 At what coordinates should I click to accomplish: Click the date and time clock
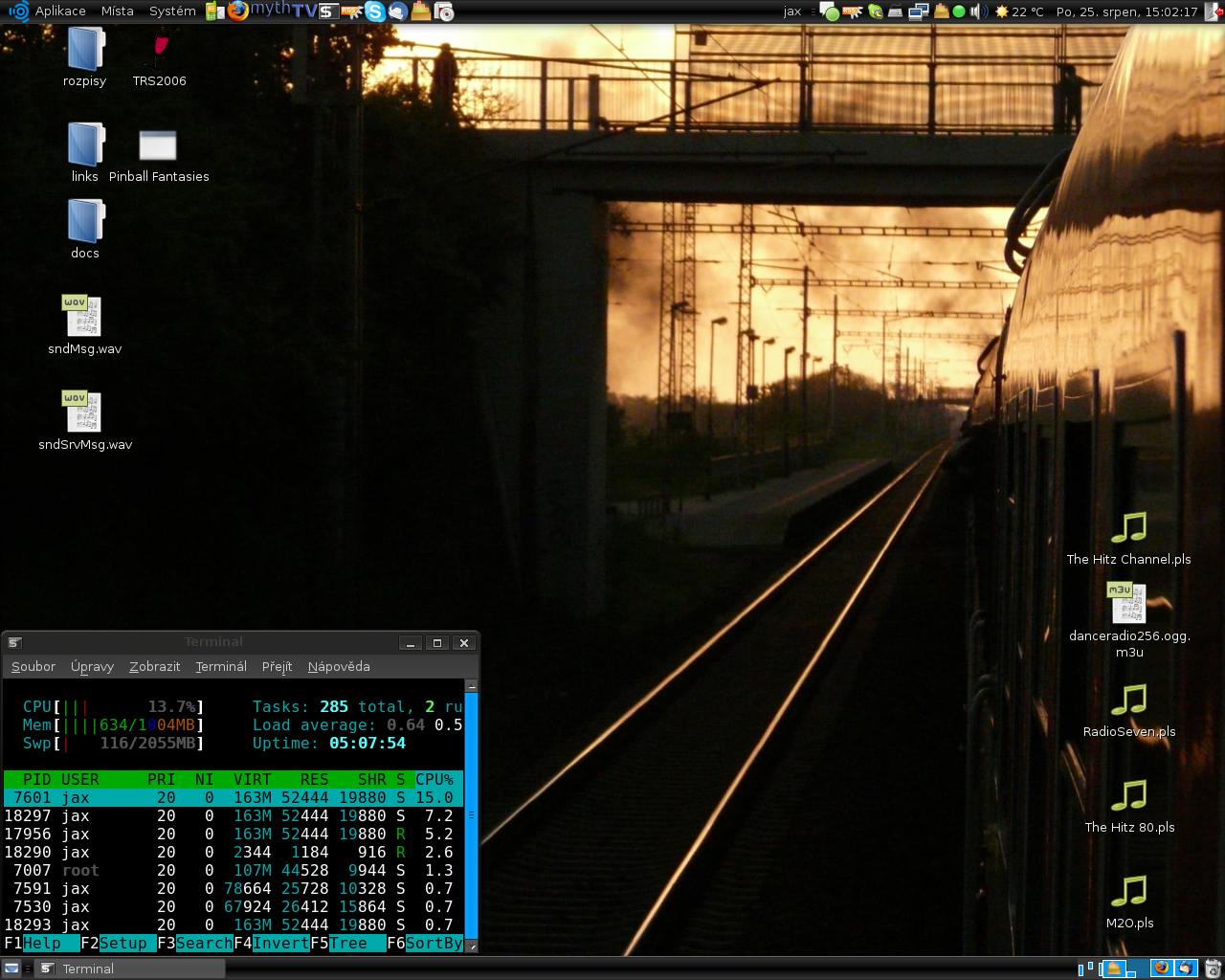coord(1127,11)
